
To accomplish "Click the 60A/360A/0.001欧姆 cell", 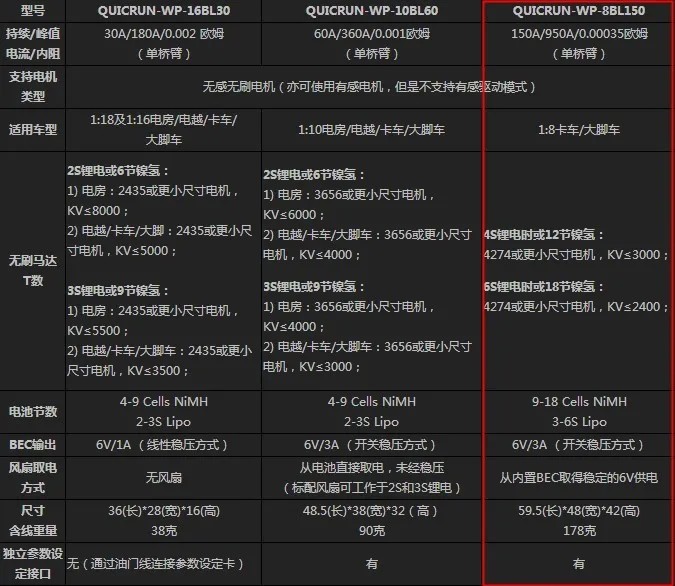I will 372,43.
